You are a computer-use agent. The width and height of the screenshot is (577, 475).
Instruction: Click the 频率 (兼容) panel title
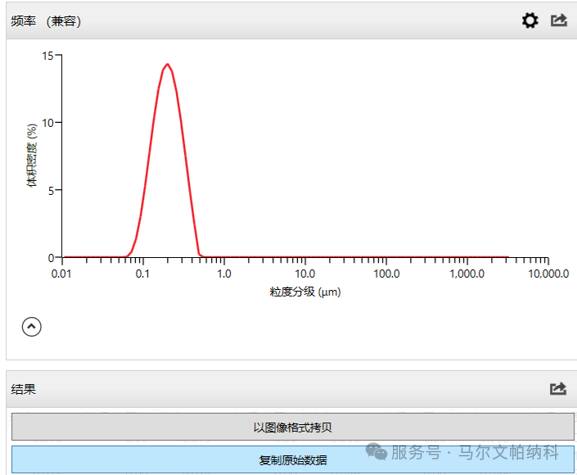coord(46,21)
